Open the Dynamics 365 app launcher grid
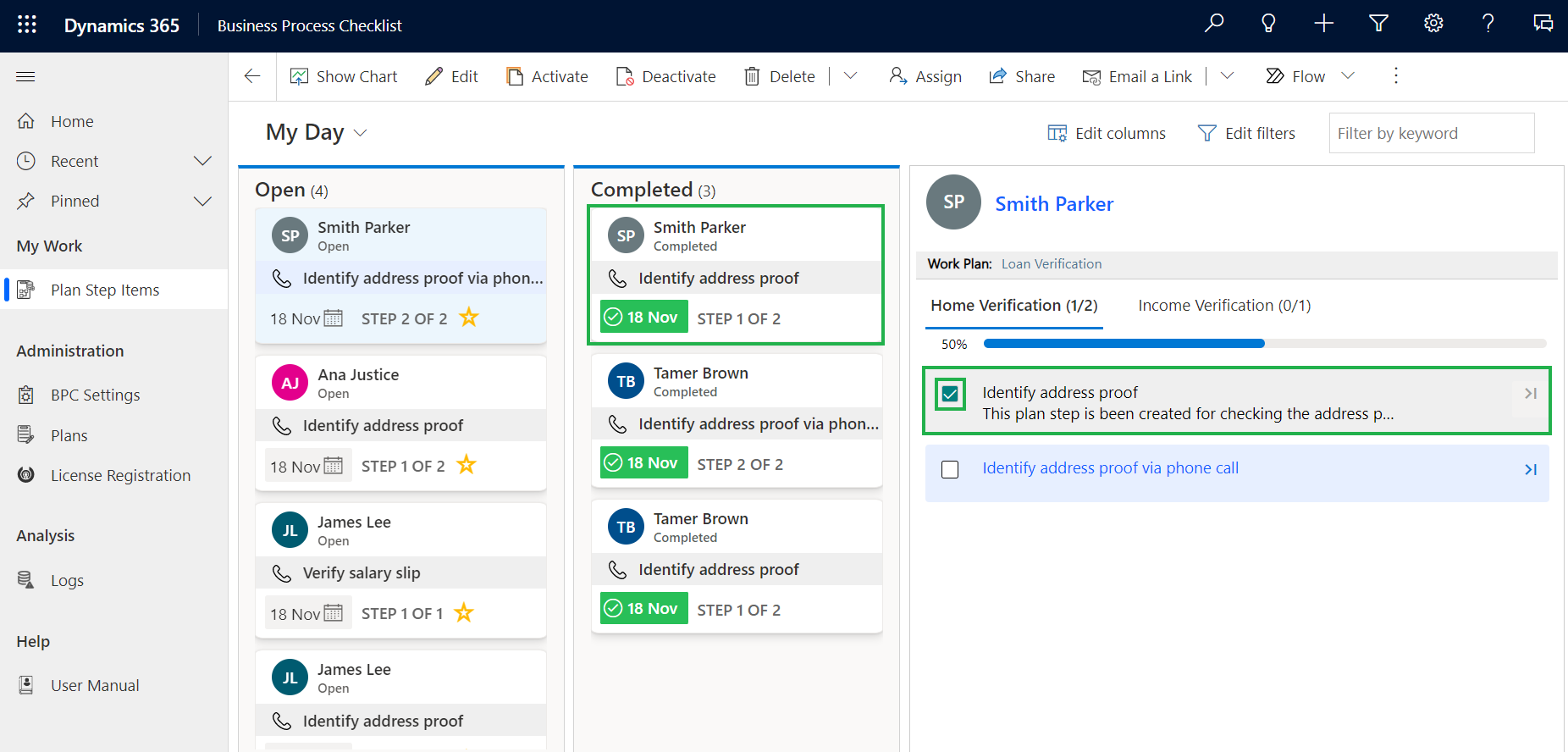This screenshot has height=752, width=1568. pos(27,25)
